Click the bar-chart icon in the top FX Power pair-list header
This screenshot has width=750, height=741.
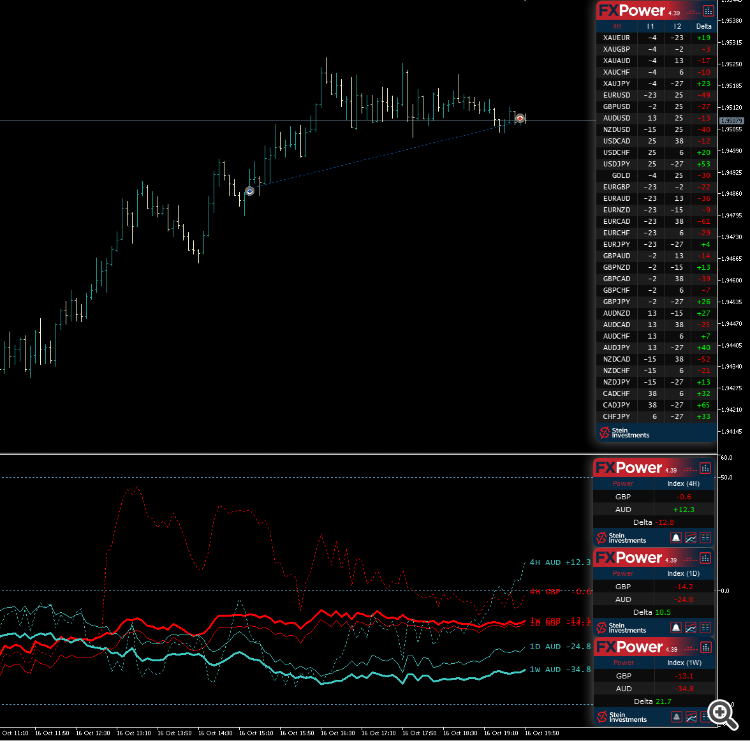pos(708,11)
